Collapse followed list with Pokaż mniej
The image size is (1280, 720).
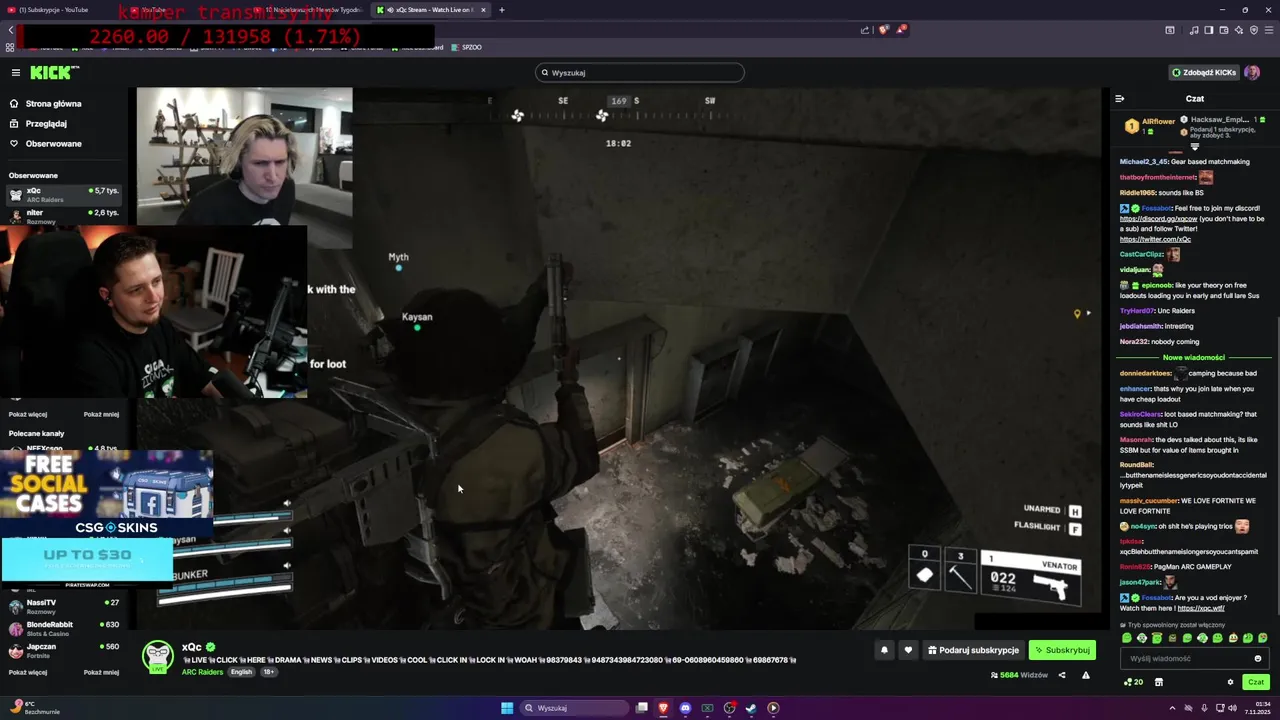(x=101, y=414)
